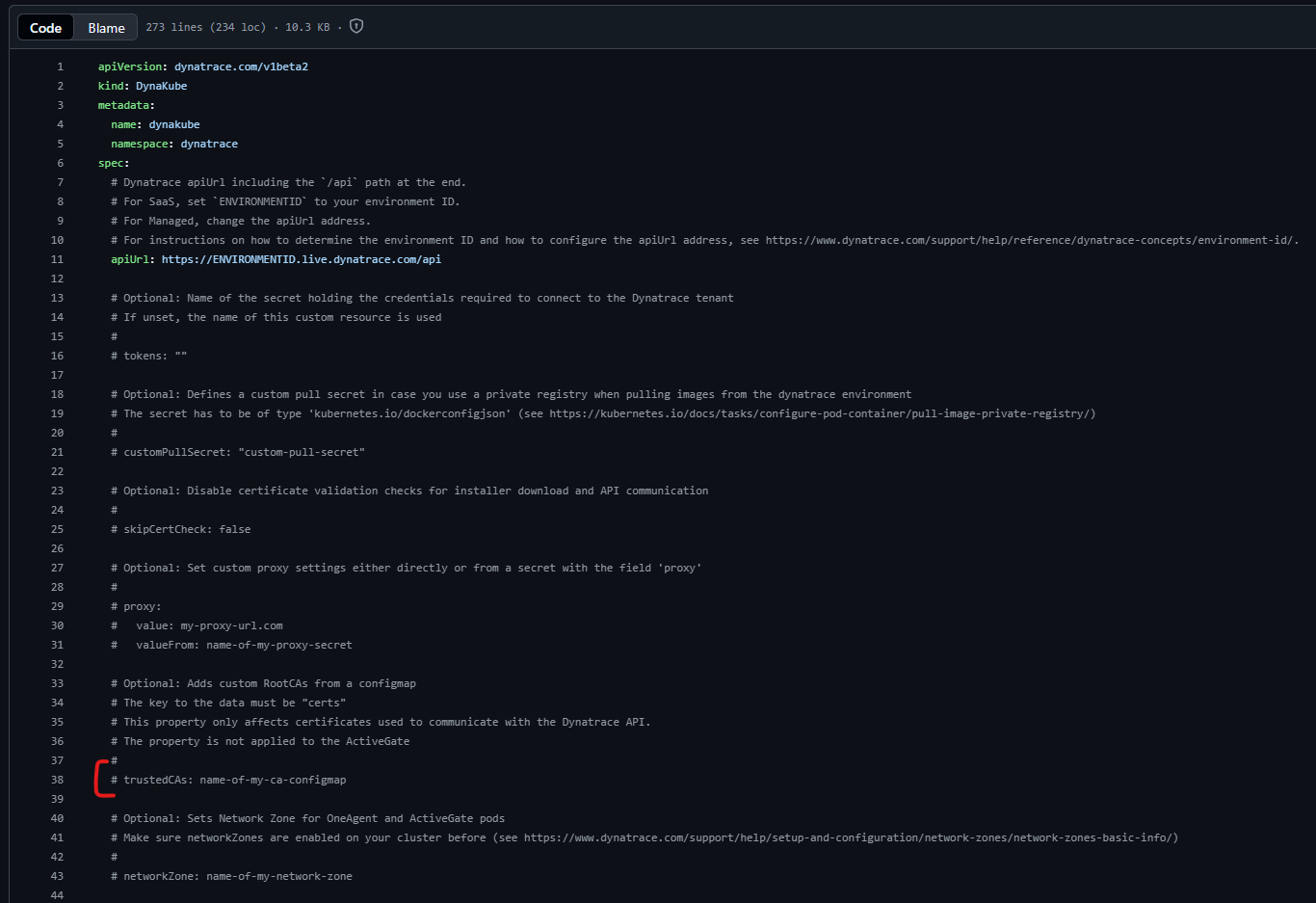Click the '273 lines (234 loc)' file info text
This screenshot has height=903, width=1316.
(x=206, y=27)
